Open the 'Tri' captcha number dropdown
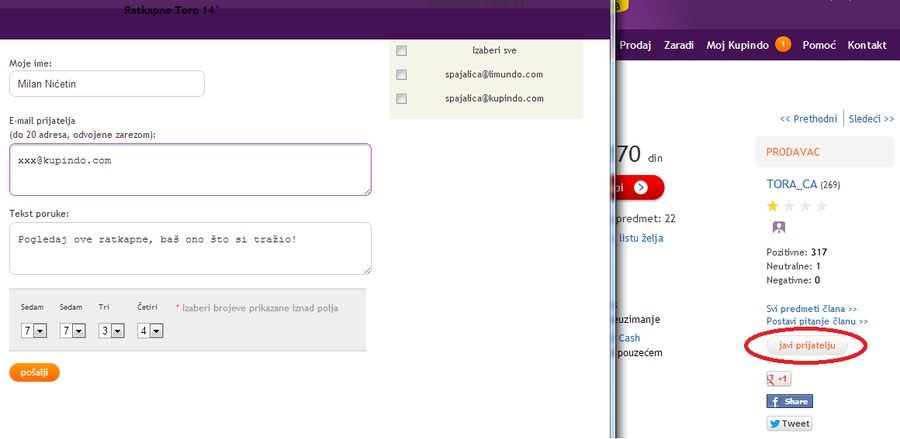This screenshot has width=900, height=439. pyautogui.click(x=111, y=330)
